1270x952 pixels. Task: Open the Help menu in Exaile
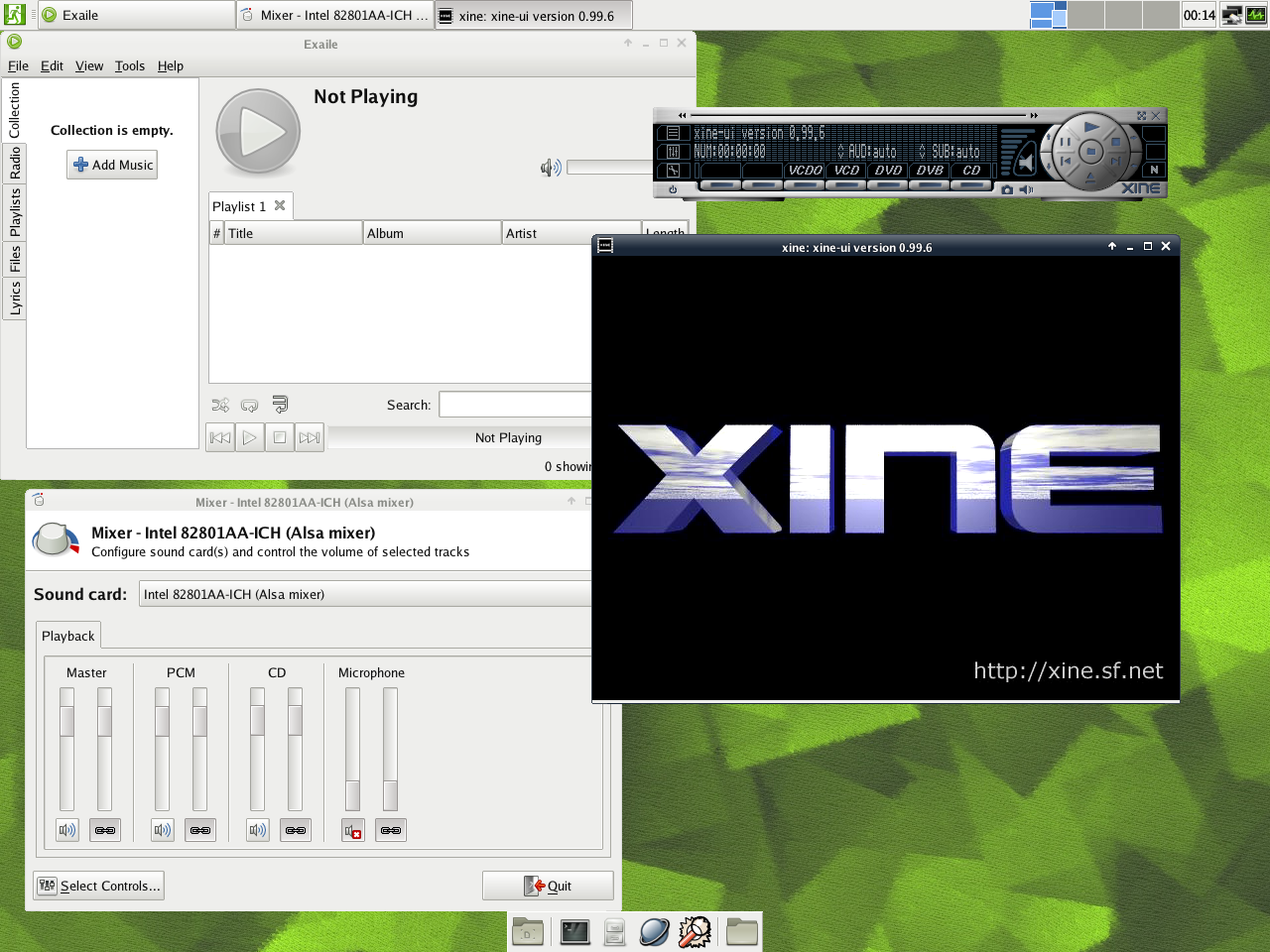click(x=171, y=65)
